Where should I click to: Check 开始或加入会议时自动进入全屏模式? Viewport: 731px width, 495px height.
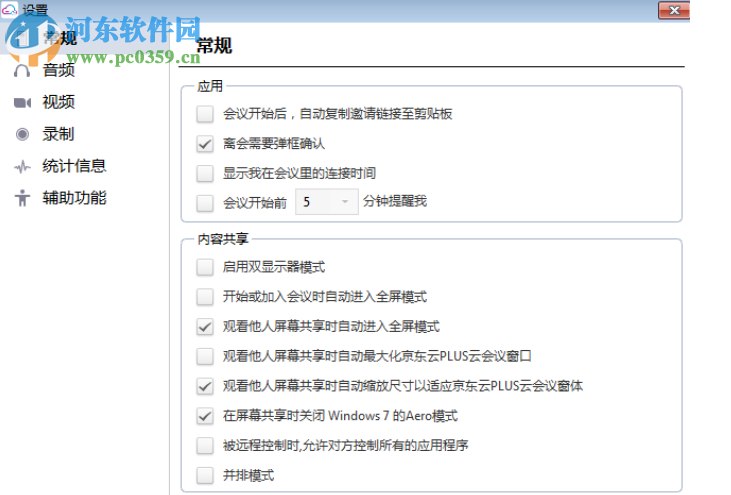205,297
